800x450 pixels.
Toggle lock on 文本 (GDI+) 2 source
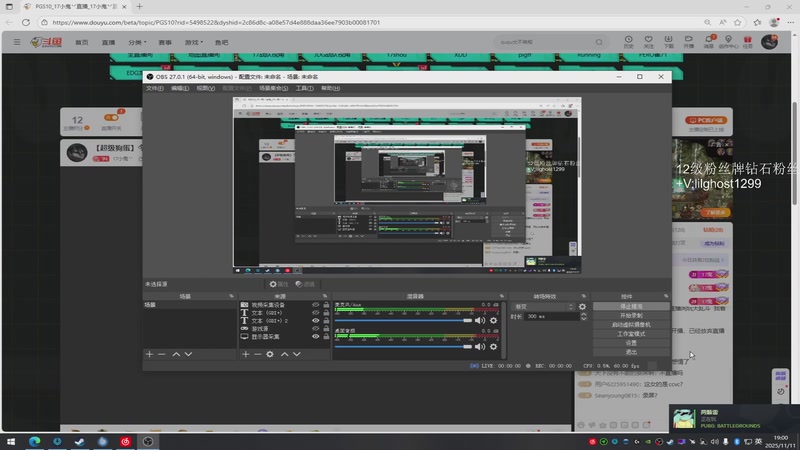[x=326, y=321]
